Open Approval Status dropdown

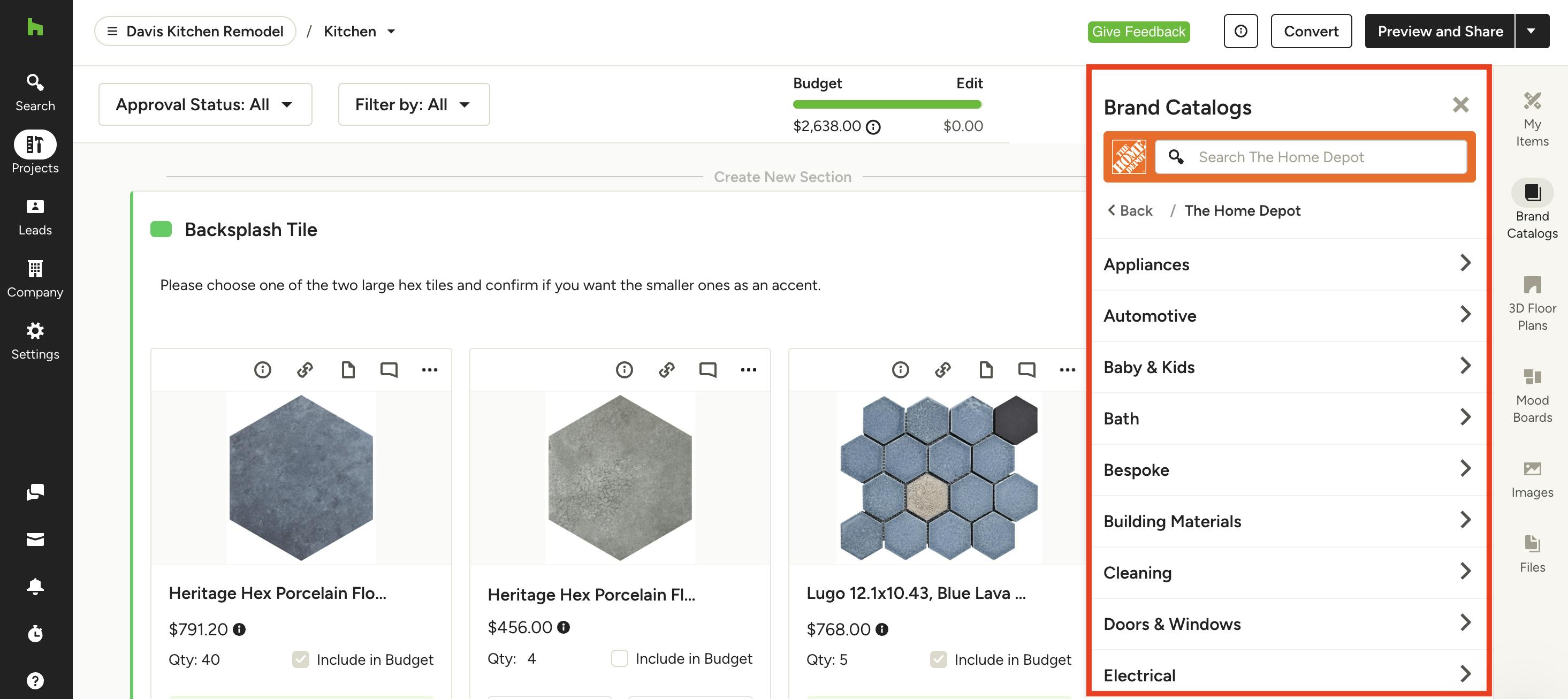(205, 104)
